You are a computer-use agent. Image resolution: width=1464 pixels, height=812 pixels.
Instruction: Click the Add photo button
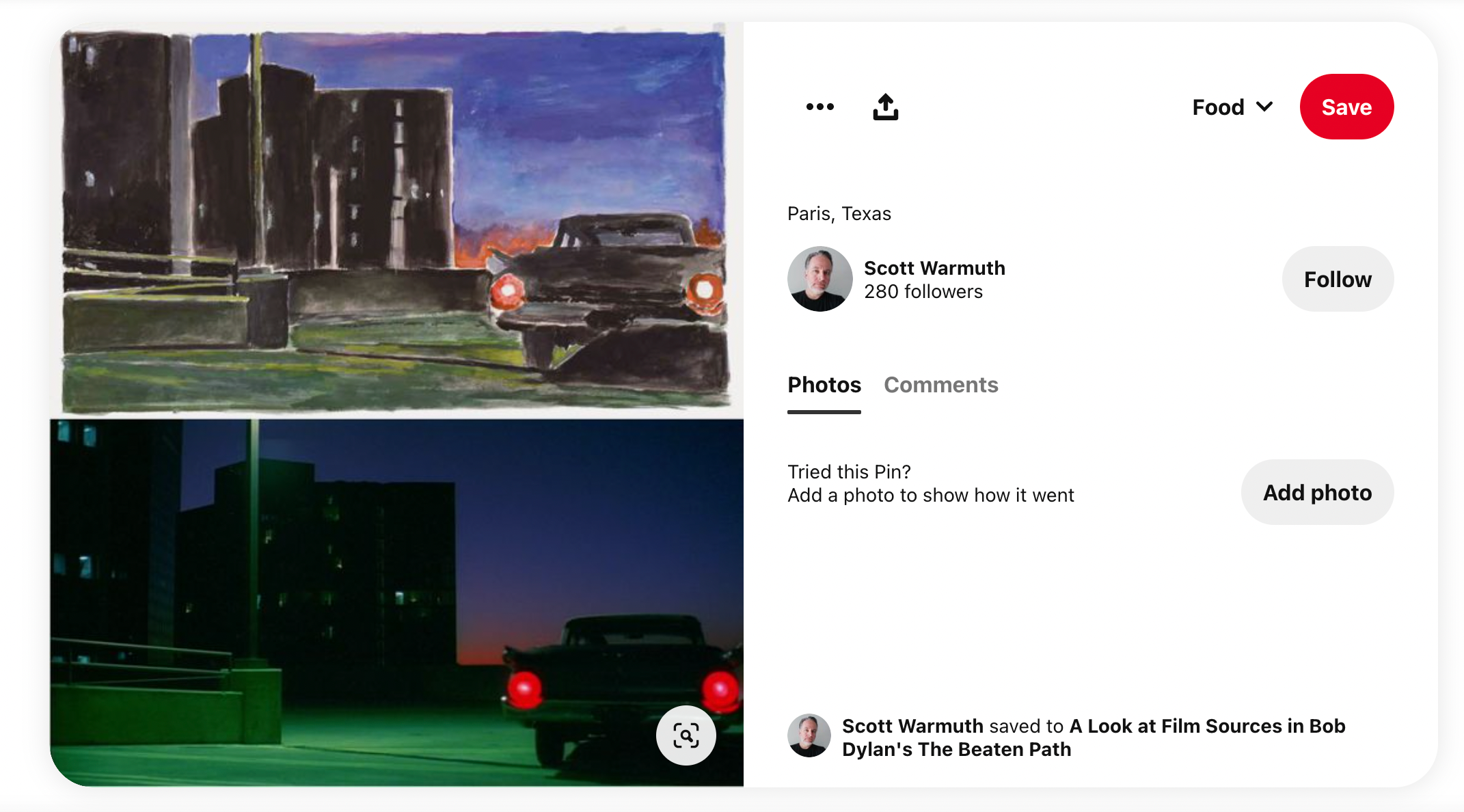(1317, 492)
